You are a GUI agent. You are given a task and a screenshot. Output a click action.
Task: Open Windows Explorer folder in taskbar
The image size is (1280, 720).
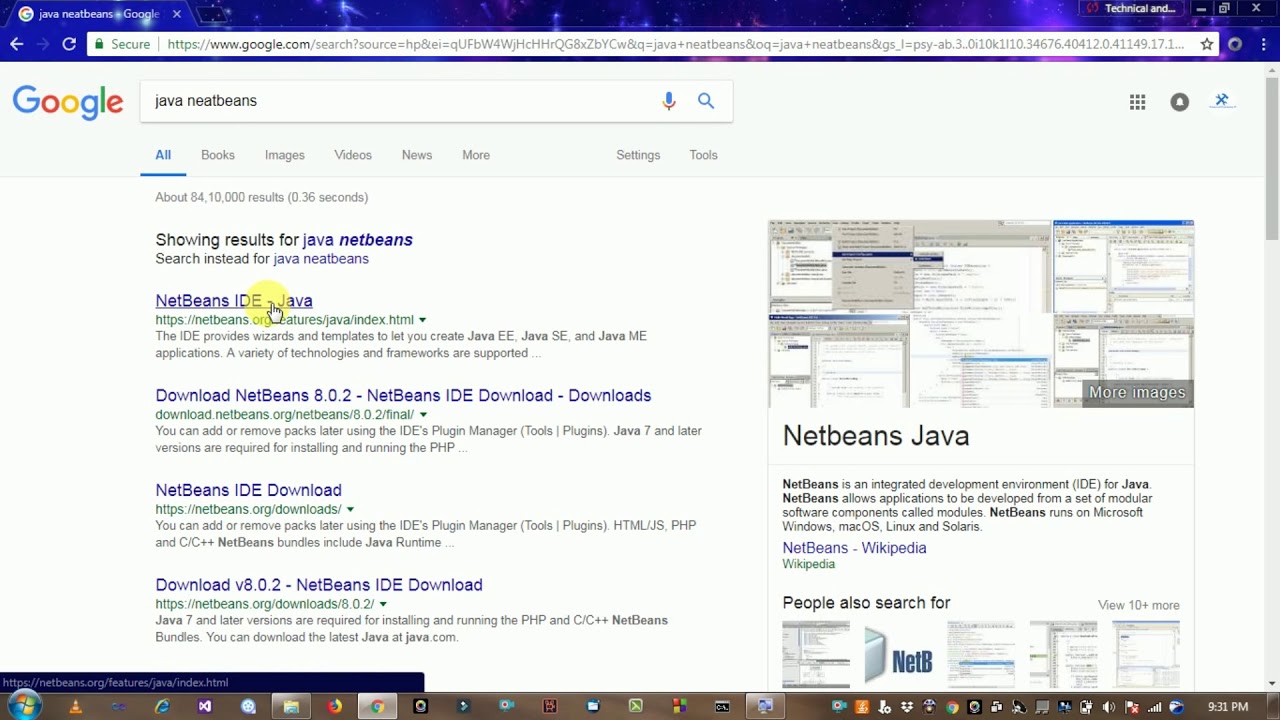point(291,706)
